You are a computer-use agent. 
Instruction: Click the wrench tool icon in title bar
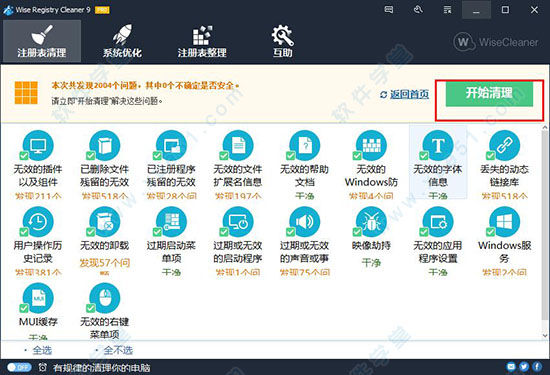tap(418, 9)
